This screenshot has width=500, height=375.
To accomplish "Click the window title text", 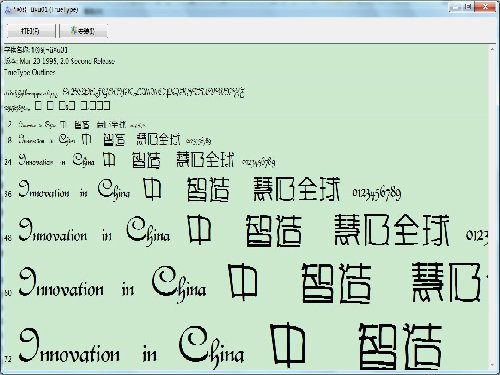I will pos(46,10).
